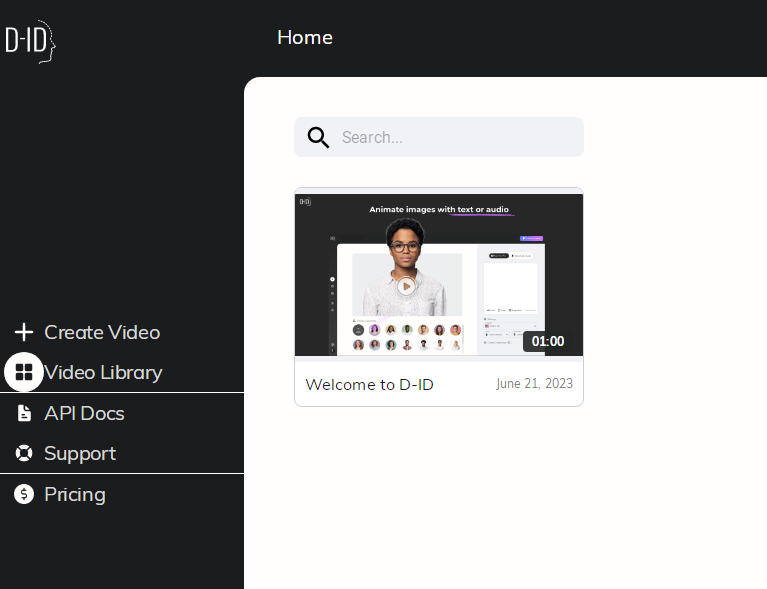Click the magnifying glass search icon
The height and width of the screenshot is (589, 767).
(x=318, y=137)
